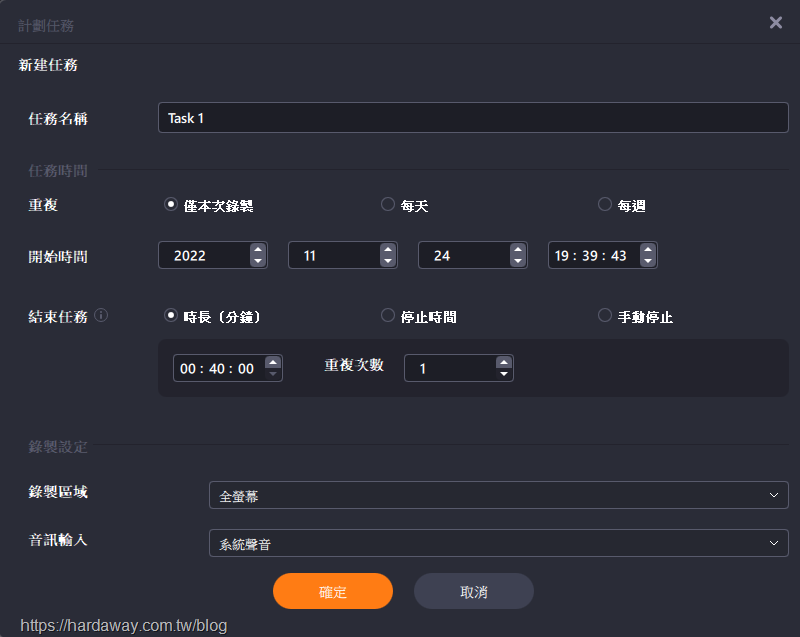
Task: Increase the start day 24
Action: pos(518,249)
